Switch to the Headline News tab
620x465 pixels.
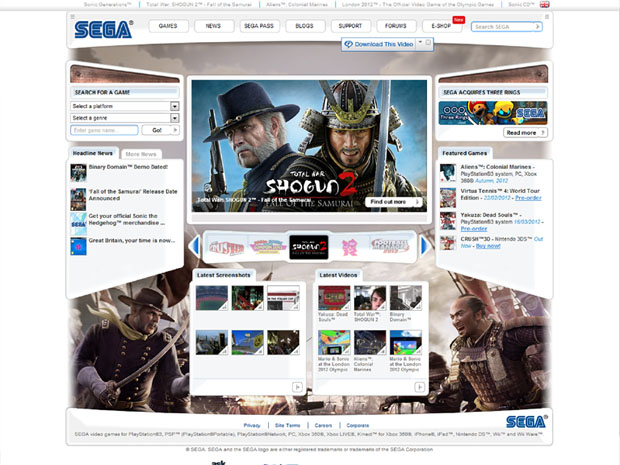click(93, 153)
